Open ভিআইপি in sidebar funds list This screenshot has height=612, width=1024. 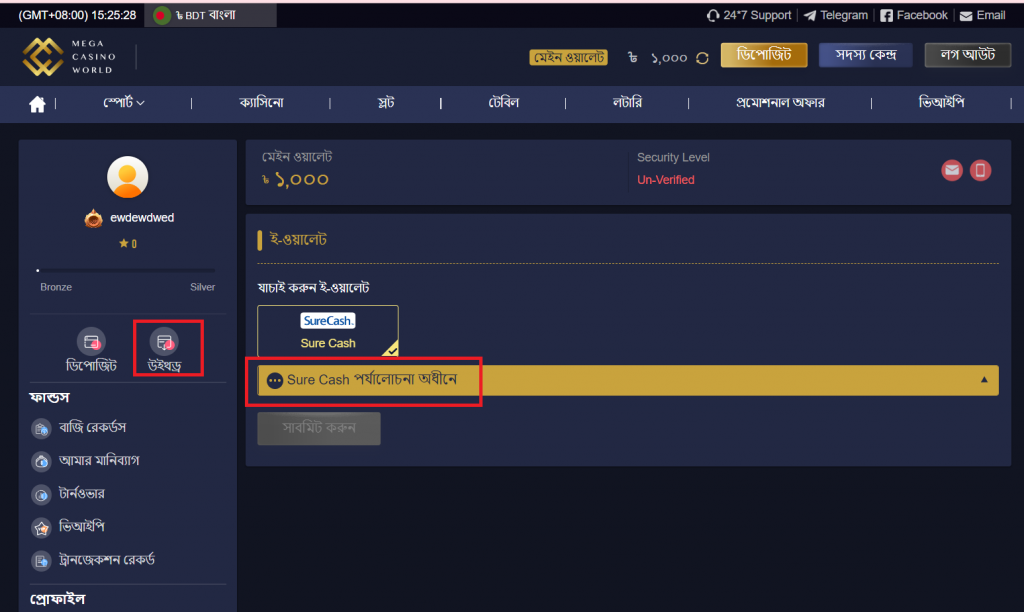point(68,527)
